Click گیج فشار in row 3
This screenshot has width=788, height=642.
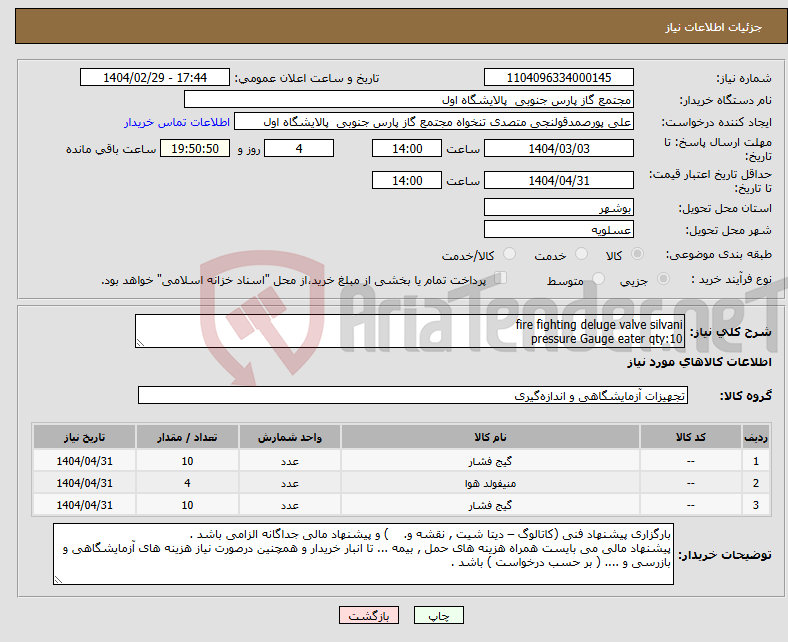490,505
